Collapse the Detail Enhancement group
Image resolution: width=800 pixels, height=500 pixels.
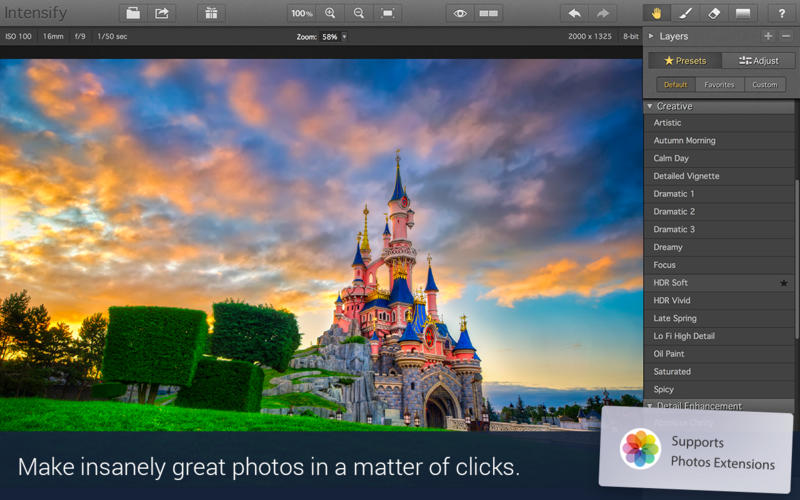650,406
